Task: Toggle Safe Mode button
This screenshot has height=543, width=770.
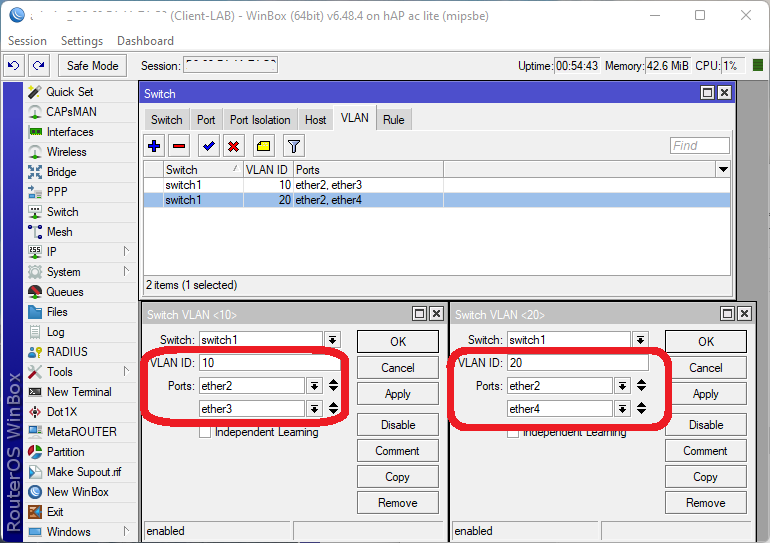Action: (92, 66)
